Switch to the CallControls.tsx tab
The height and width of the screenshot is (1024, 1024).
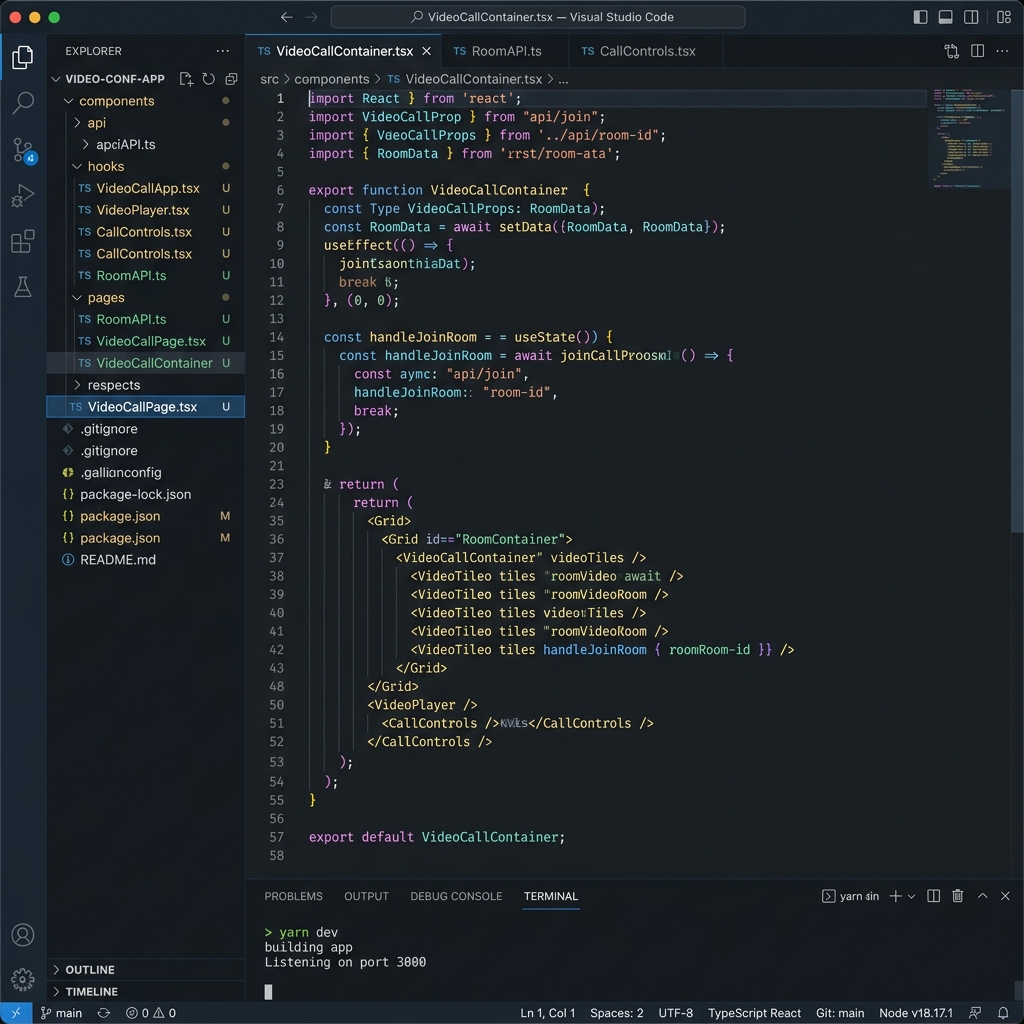646,51
